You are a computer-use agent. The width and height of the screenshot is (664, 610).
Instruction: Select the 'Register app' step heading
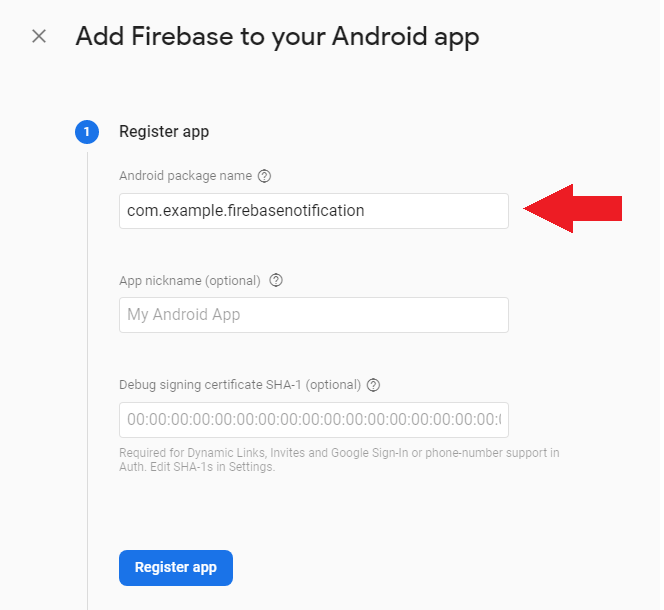[x=164, y=131]
